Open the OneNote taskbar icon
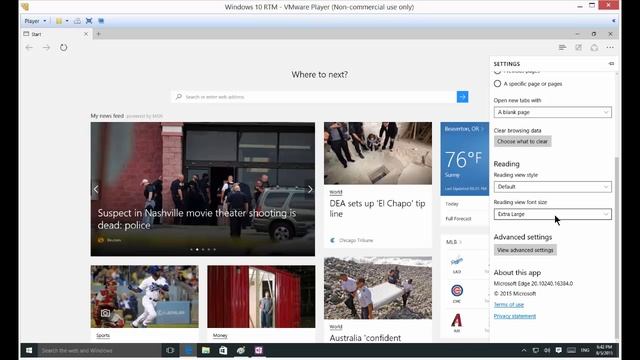The height and width of the screenshot is (360, 640). (258, 350)
